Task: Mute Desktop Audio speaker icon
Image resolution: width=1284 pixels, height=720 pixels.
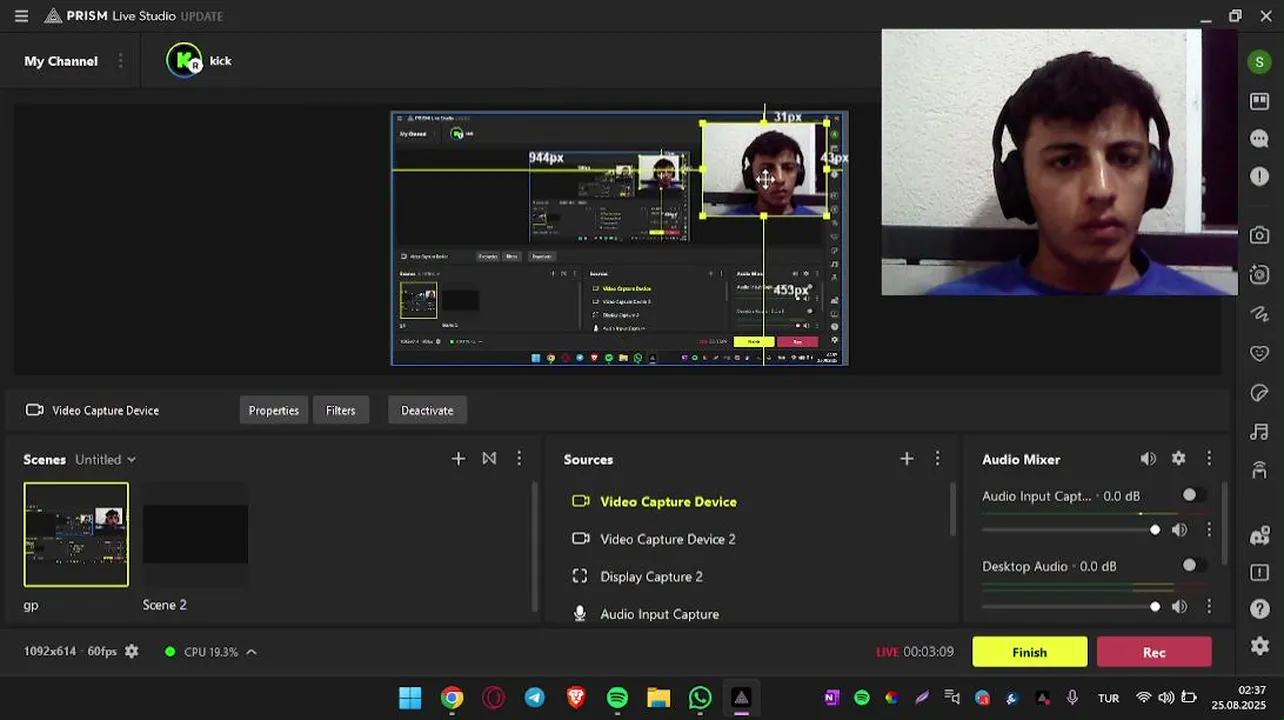Action: tap(1180, 607)
